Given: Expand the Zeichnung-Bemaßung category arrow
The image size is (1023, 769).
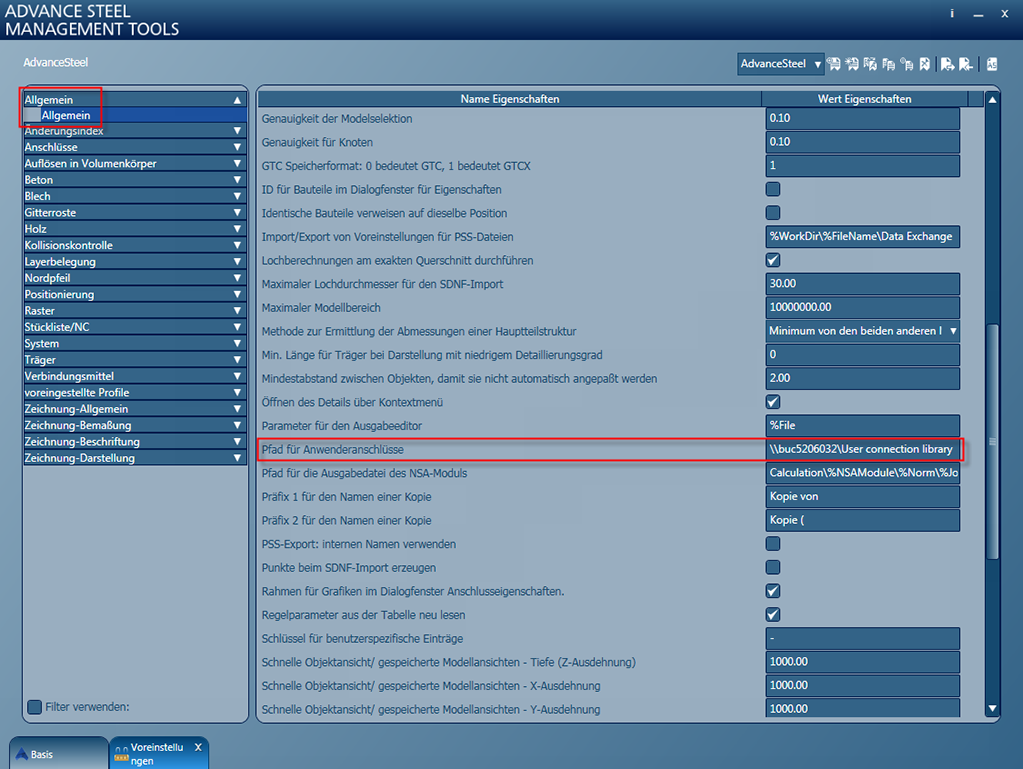Looking at the screenshot, I should [x=237, y=425].
